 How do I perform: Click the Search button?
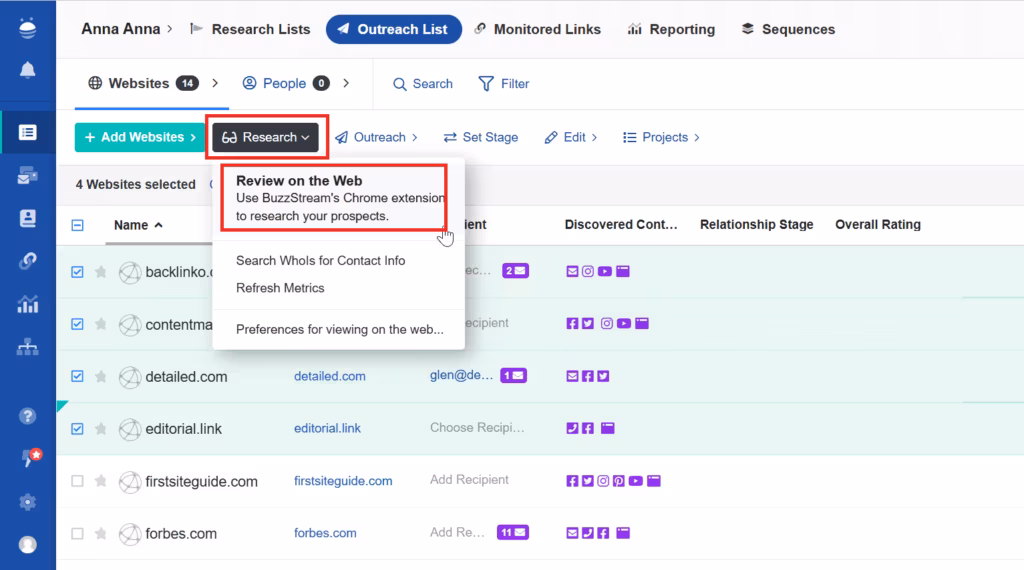point(423,84)
